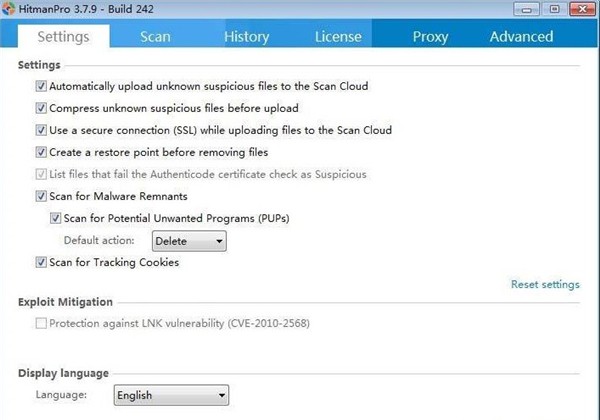This screenshot has width=600, height=420.
Task: Uncheck Compress unknown suspicious files before upload
Action: pyautogui.click(x=41, y=108)
